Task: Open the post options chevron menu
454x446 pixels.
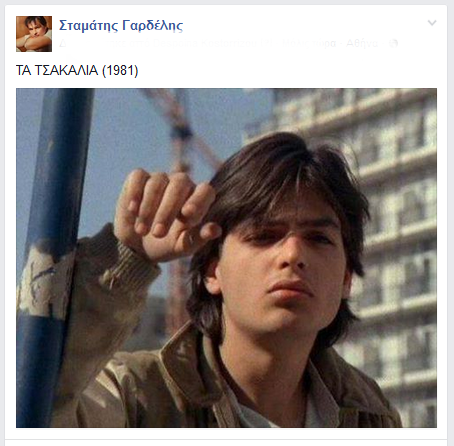Action: [x=432, y=23]
